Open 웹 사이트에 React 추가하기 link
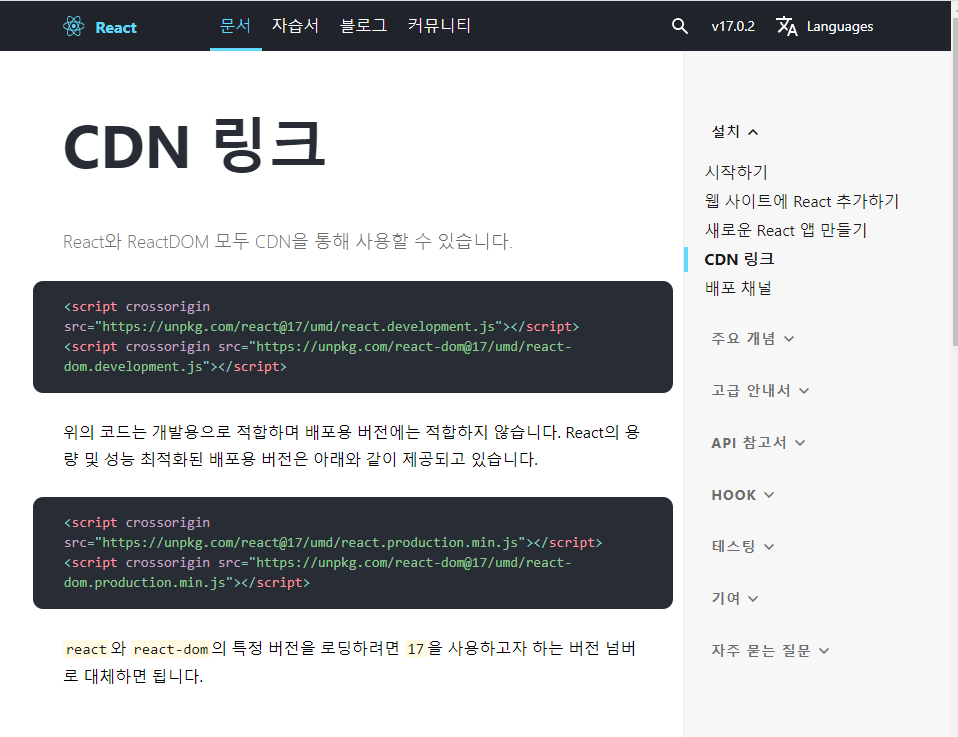958x737 pixels. coord(802,201)
